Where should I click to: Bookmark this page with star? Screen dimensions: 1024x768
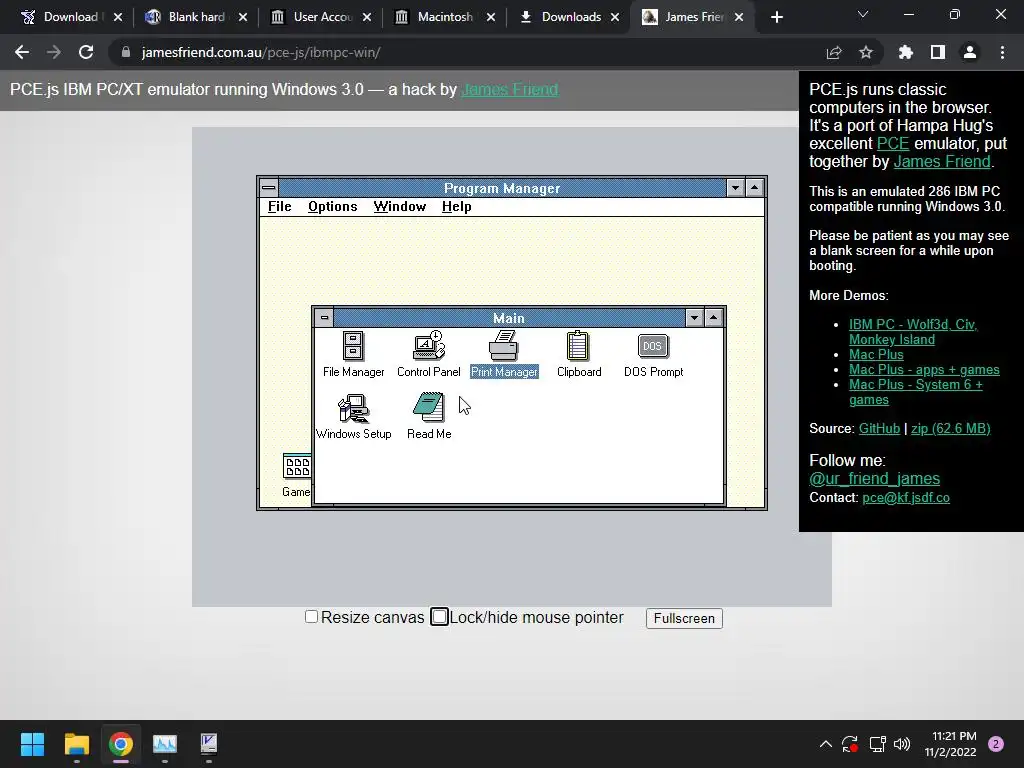pyautogui.click(x=865, y=52)
